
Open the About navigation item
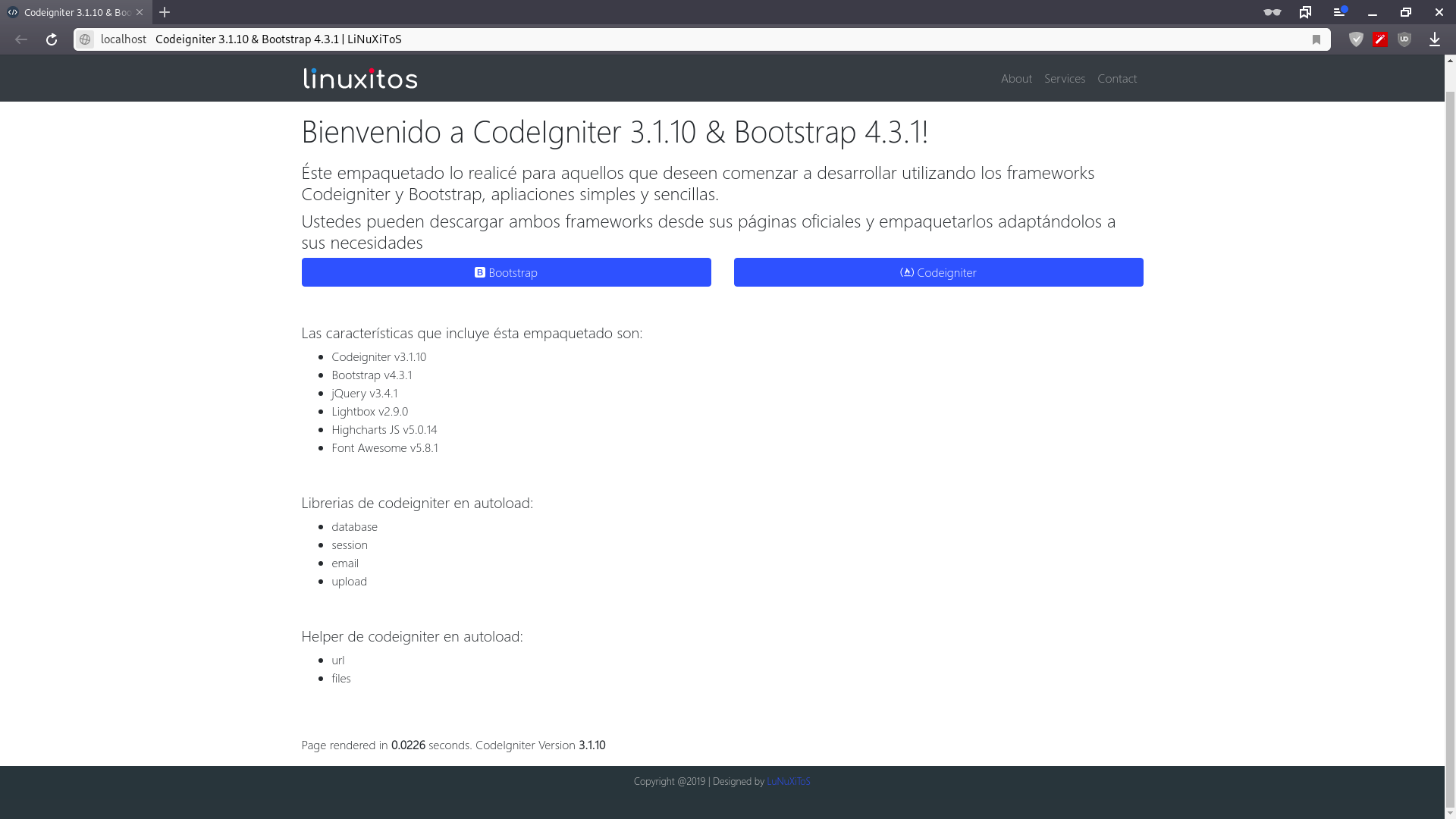(1016, 78)
